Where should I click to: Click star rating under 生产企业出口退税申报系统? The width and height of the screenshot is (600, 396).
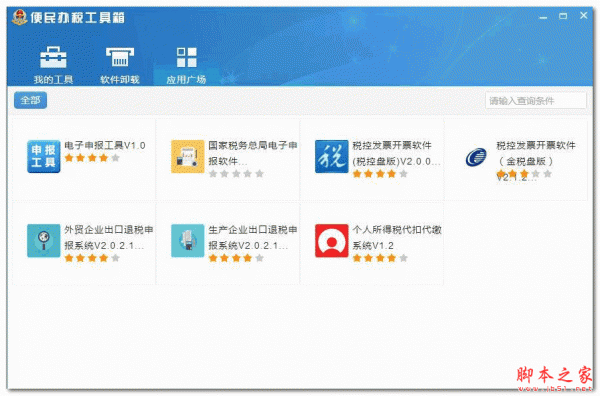click(x=236, y=258)
